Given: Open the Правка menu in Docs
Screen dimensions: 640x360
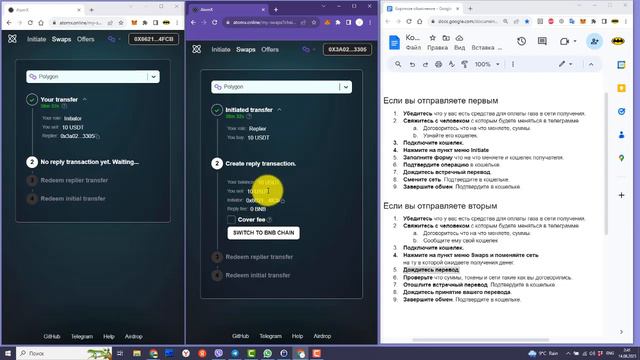Looking at the screenshot, I should (437, 48).
